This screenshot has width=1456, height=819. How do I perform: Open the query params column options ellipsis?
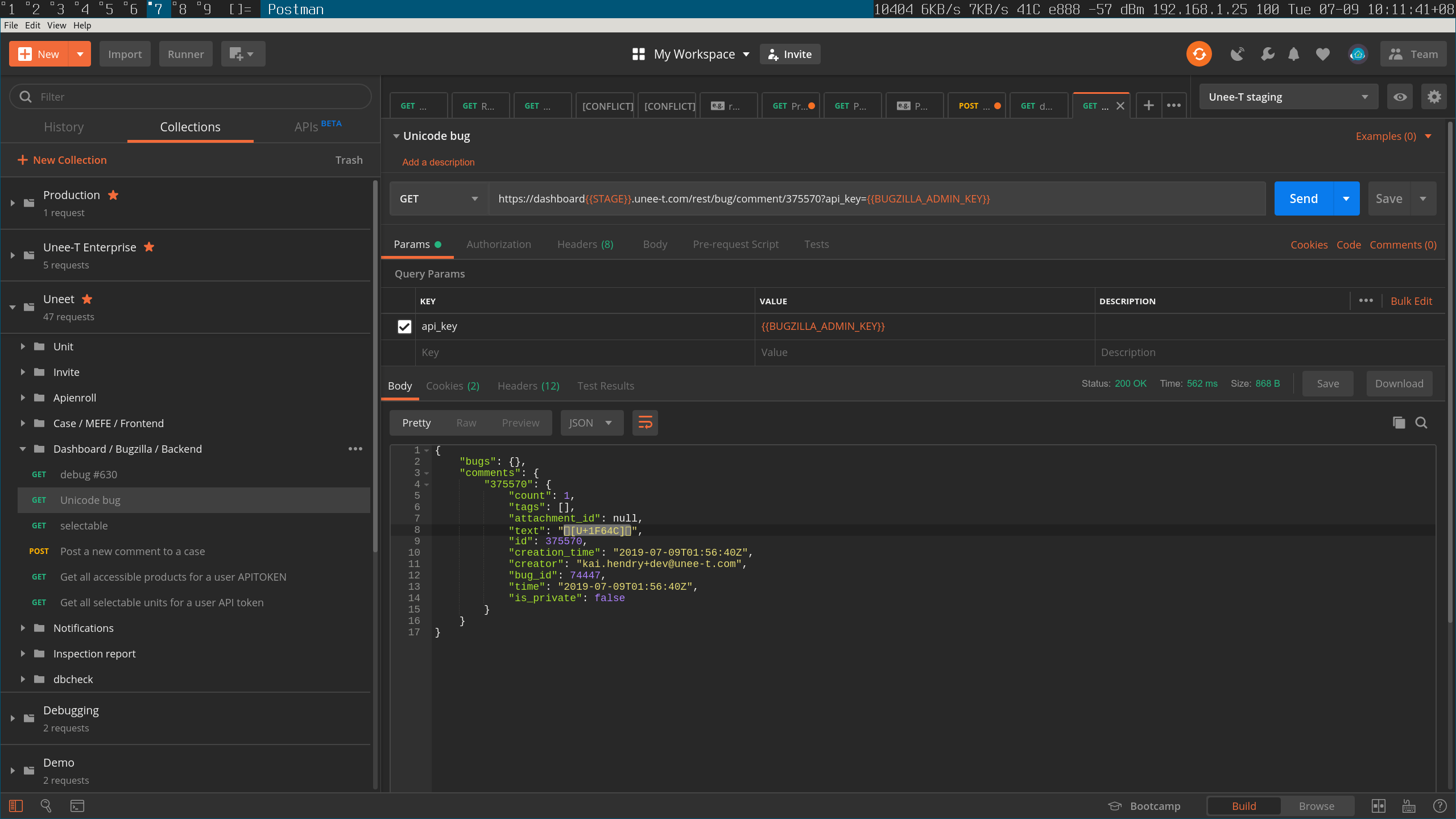point(1366,301)
